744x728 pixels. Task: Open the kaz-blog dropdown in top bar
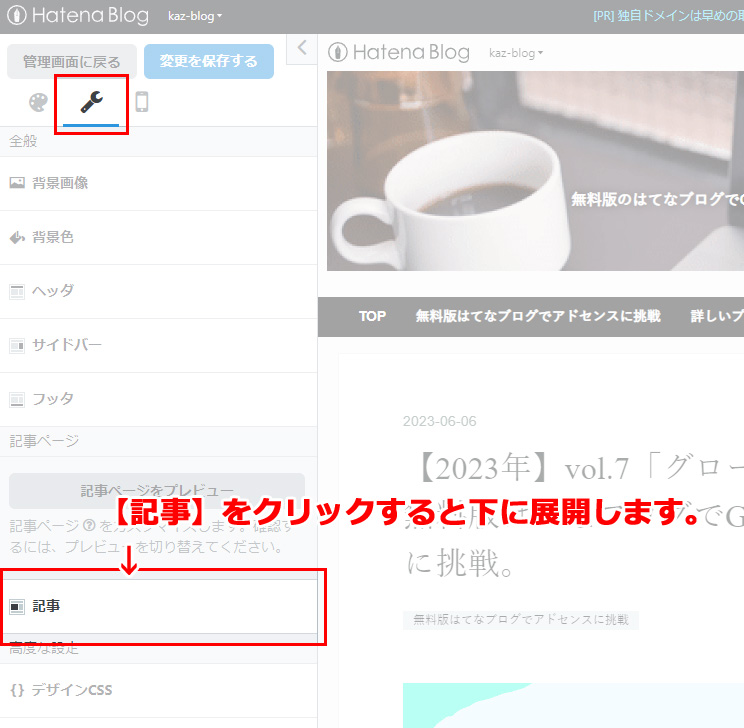click(195, 16)
